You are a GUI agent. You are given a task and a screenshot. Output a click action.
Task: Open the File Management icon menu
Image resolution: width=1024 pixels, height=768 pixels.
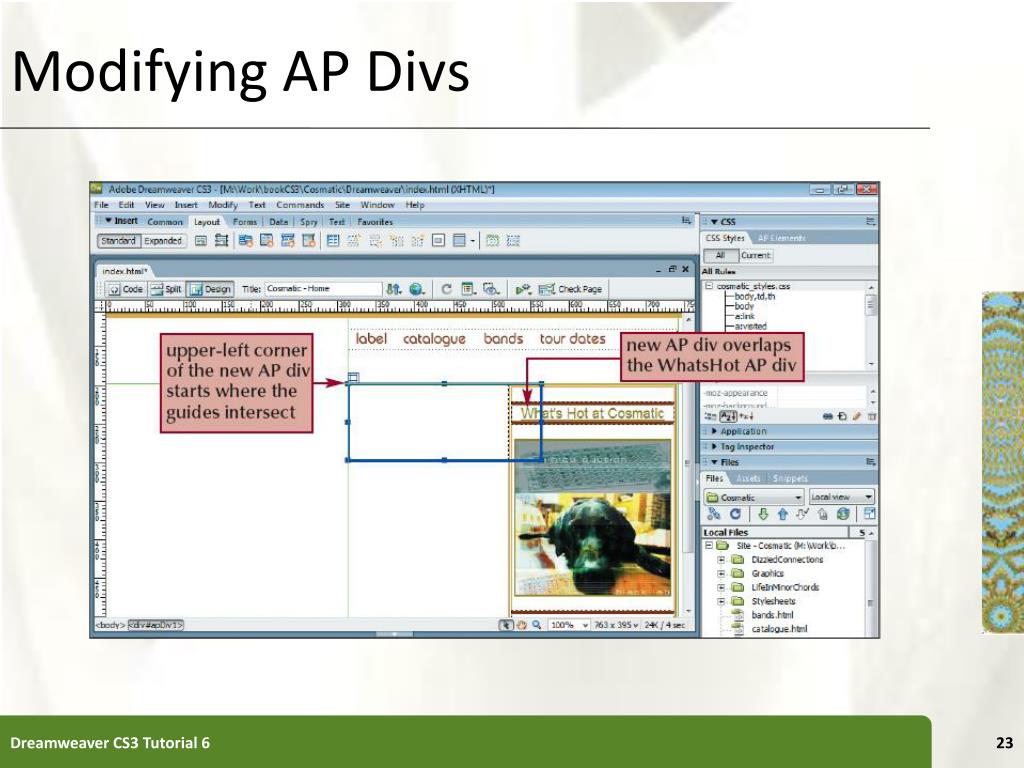click(394, 289)
